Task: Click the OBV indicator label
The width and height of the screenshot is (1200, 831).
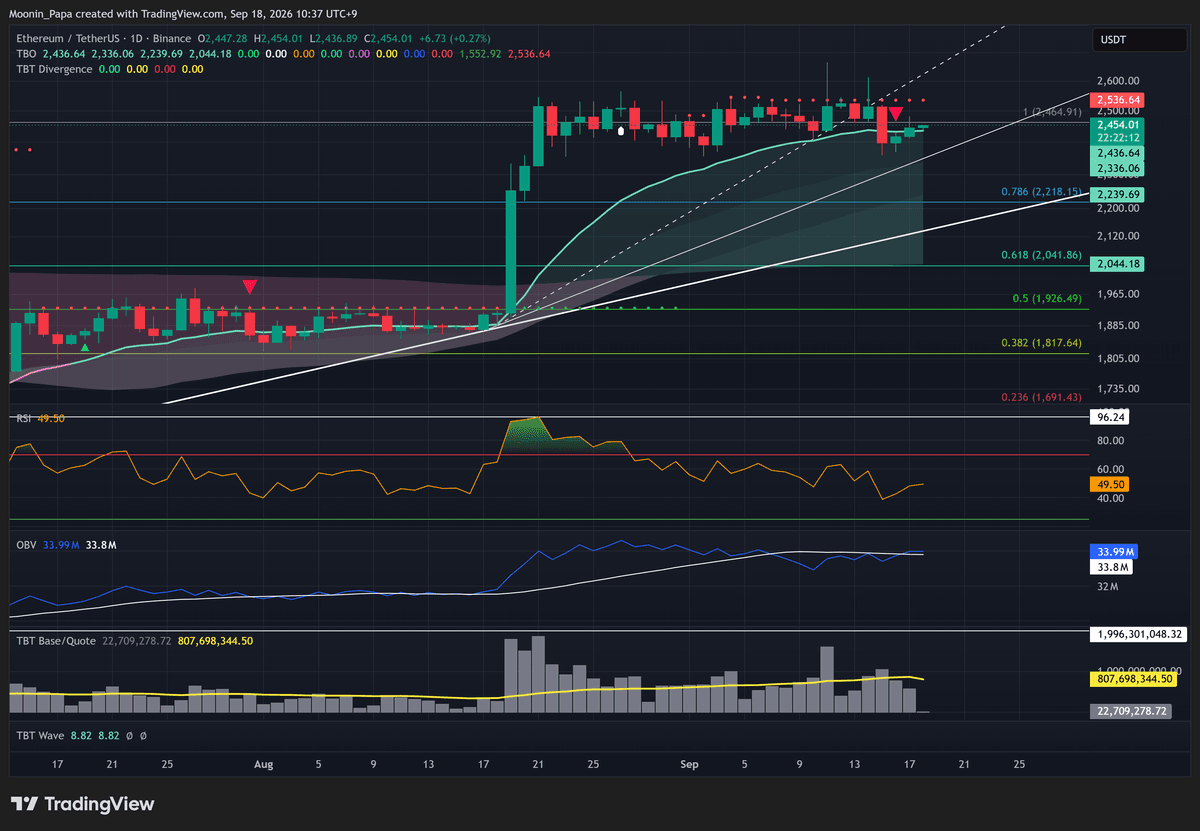Action: 26,545
